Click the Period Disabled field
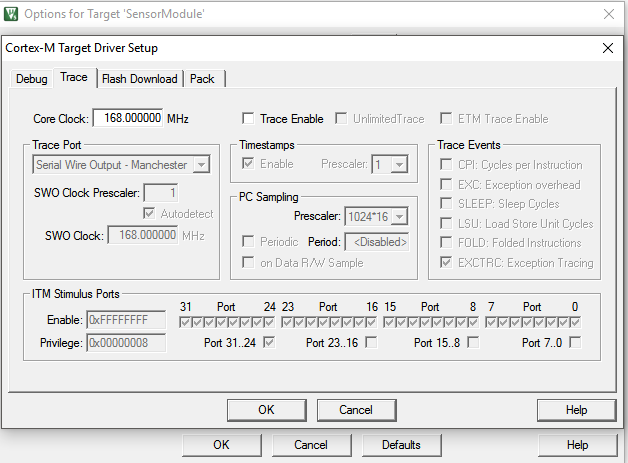Image resolution: width=628 pixels, height=463 pixels. coord(377,242)
